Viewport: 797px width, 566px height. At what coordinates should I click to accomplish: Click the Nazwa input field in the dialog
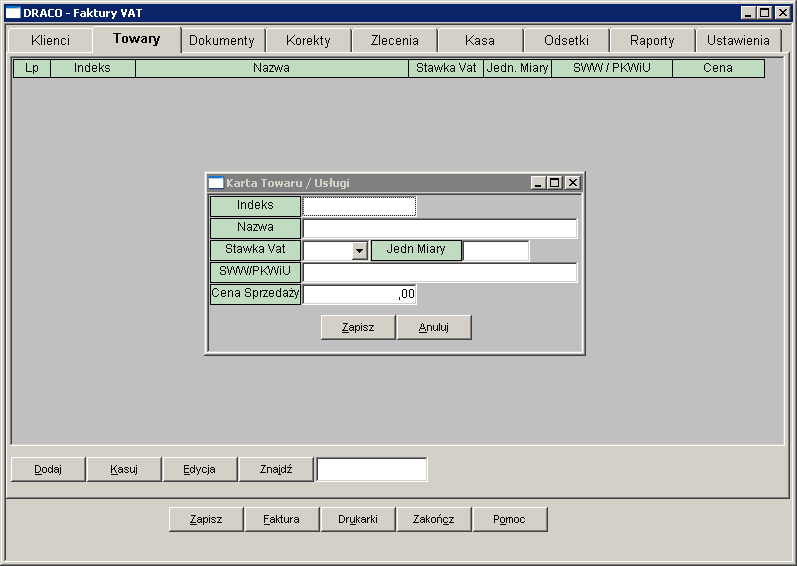click(x=440, y=228)
